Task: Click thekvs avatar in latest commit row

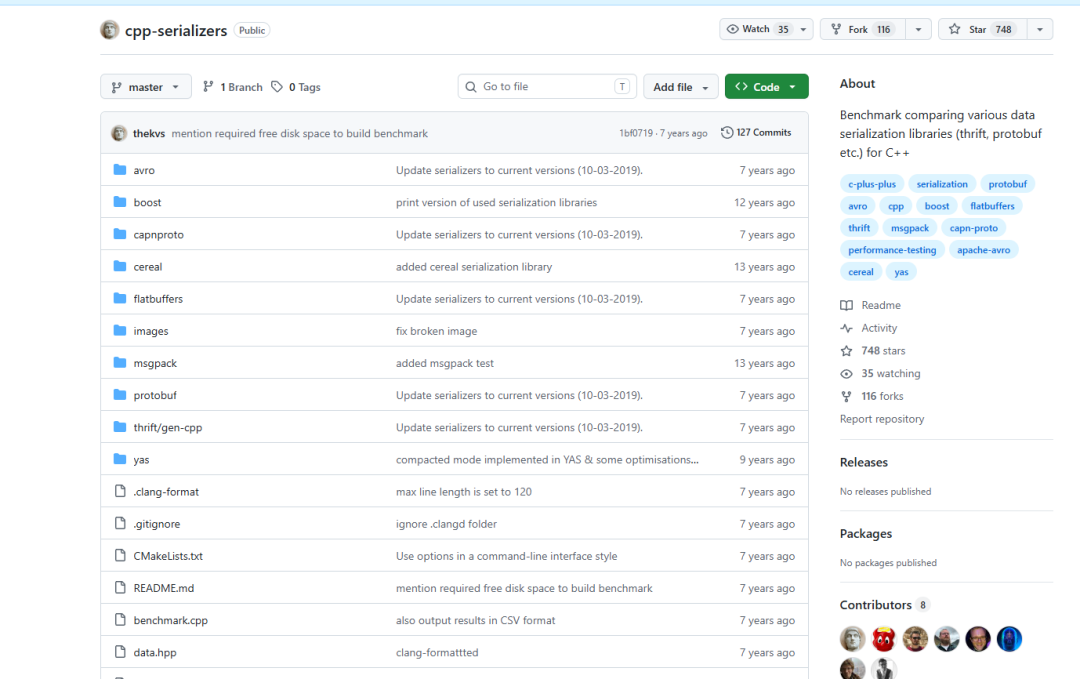Action: (x=119, y=133)
